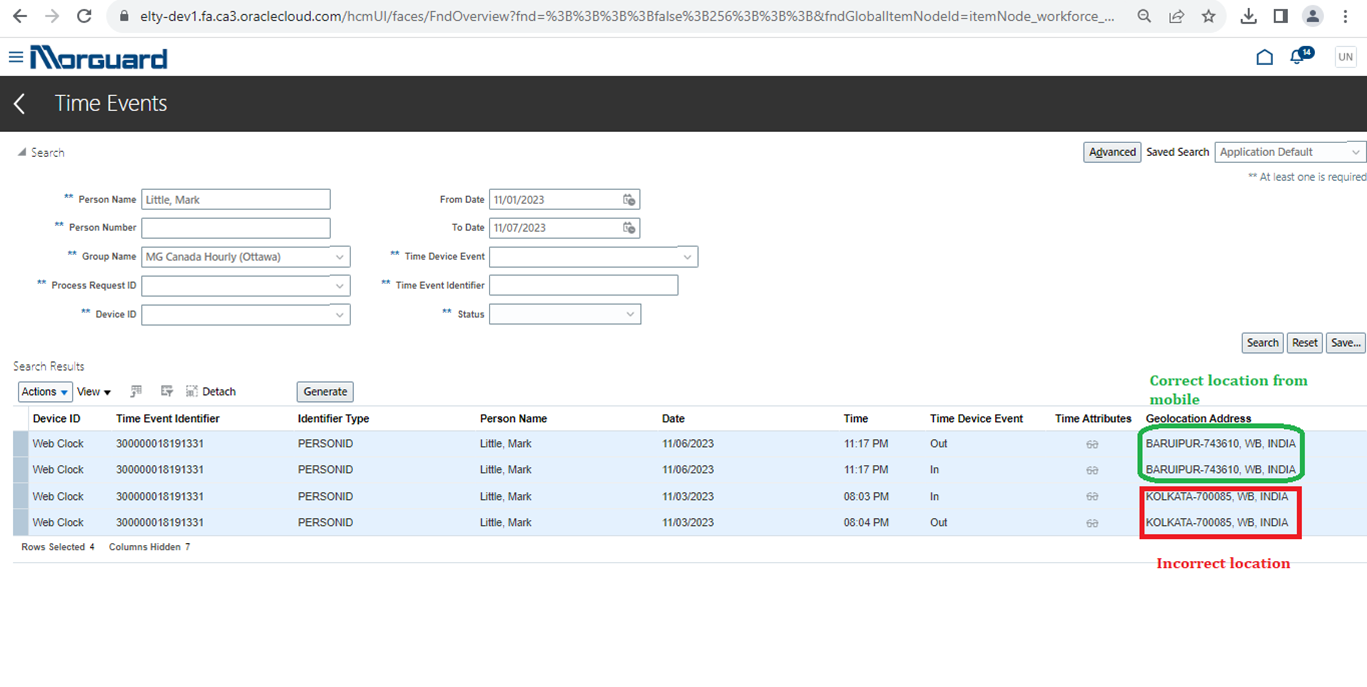
Task: Bookmark this page with the star icon
Action: (x=1208, y=16)
